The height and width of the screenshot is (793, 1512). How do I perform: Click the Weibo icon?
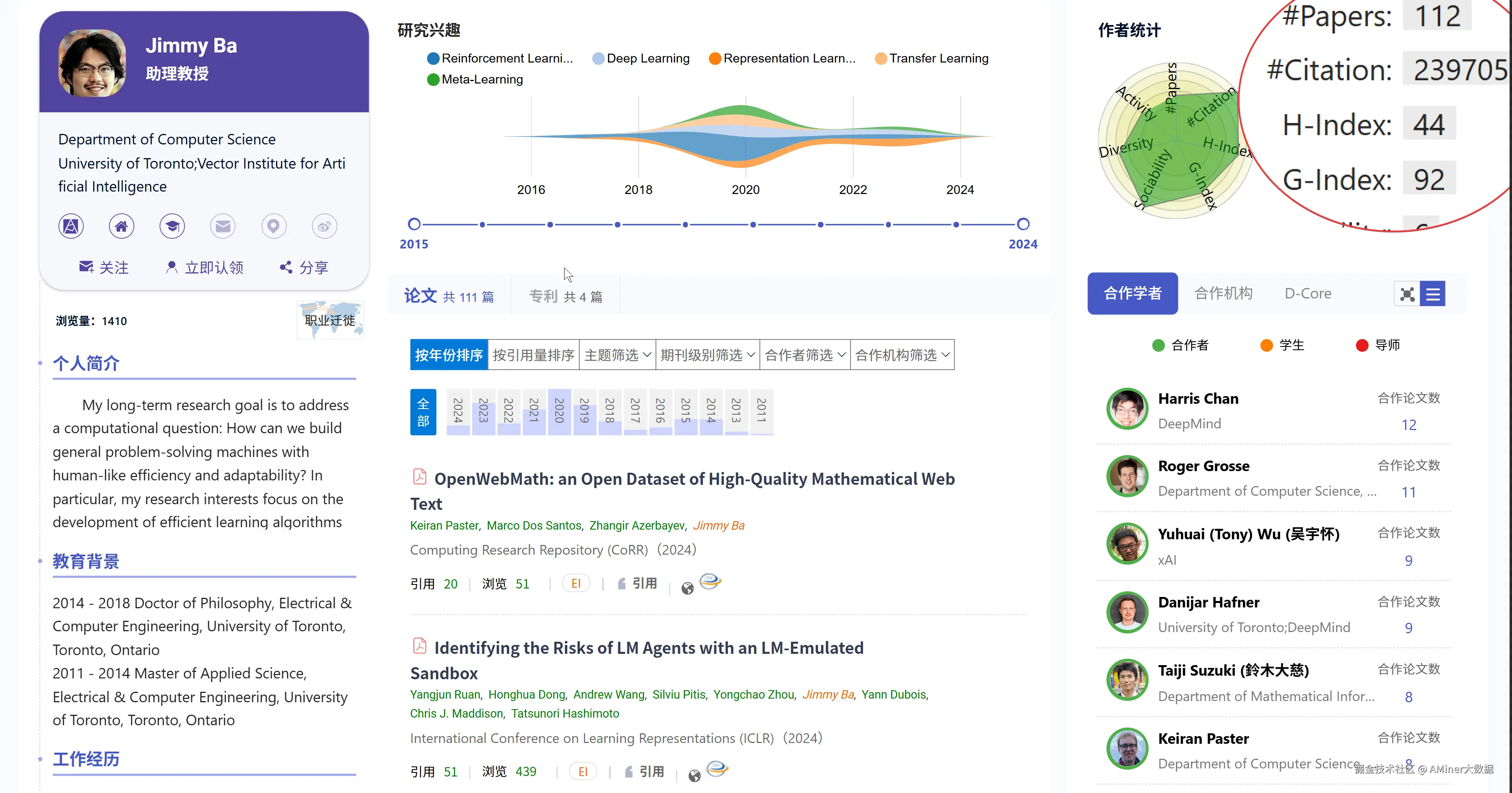[x=324, y=226]
